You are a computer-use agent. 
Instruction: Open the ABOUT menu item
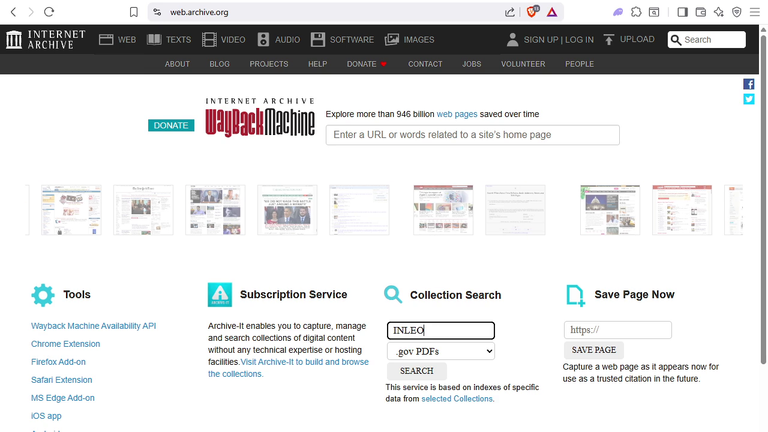click(177, 64)
